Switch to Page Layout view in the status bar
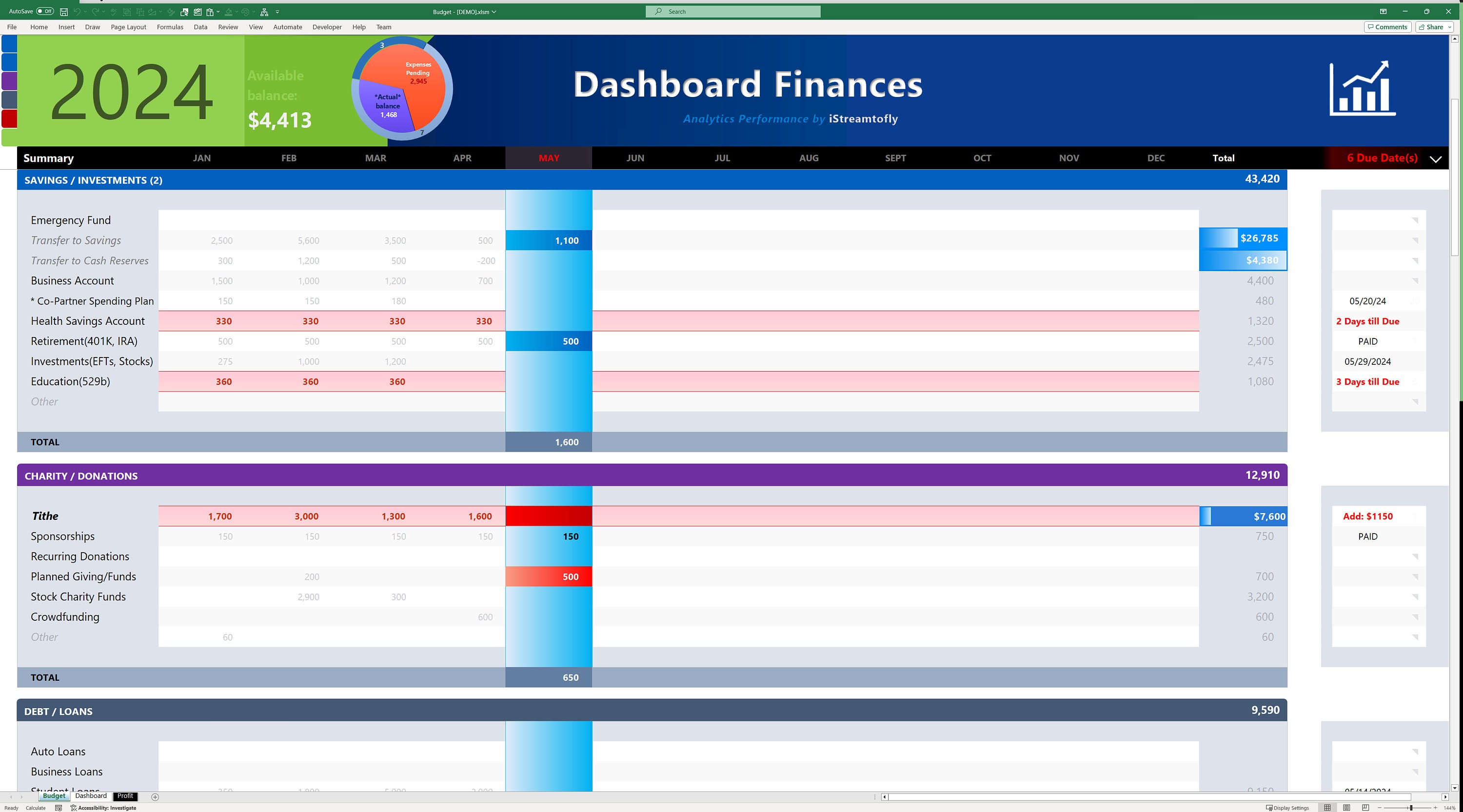Viewport: 1463px width, 812px height. [1346, 808]
